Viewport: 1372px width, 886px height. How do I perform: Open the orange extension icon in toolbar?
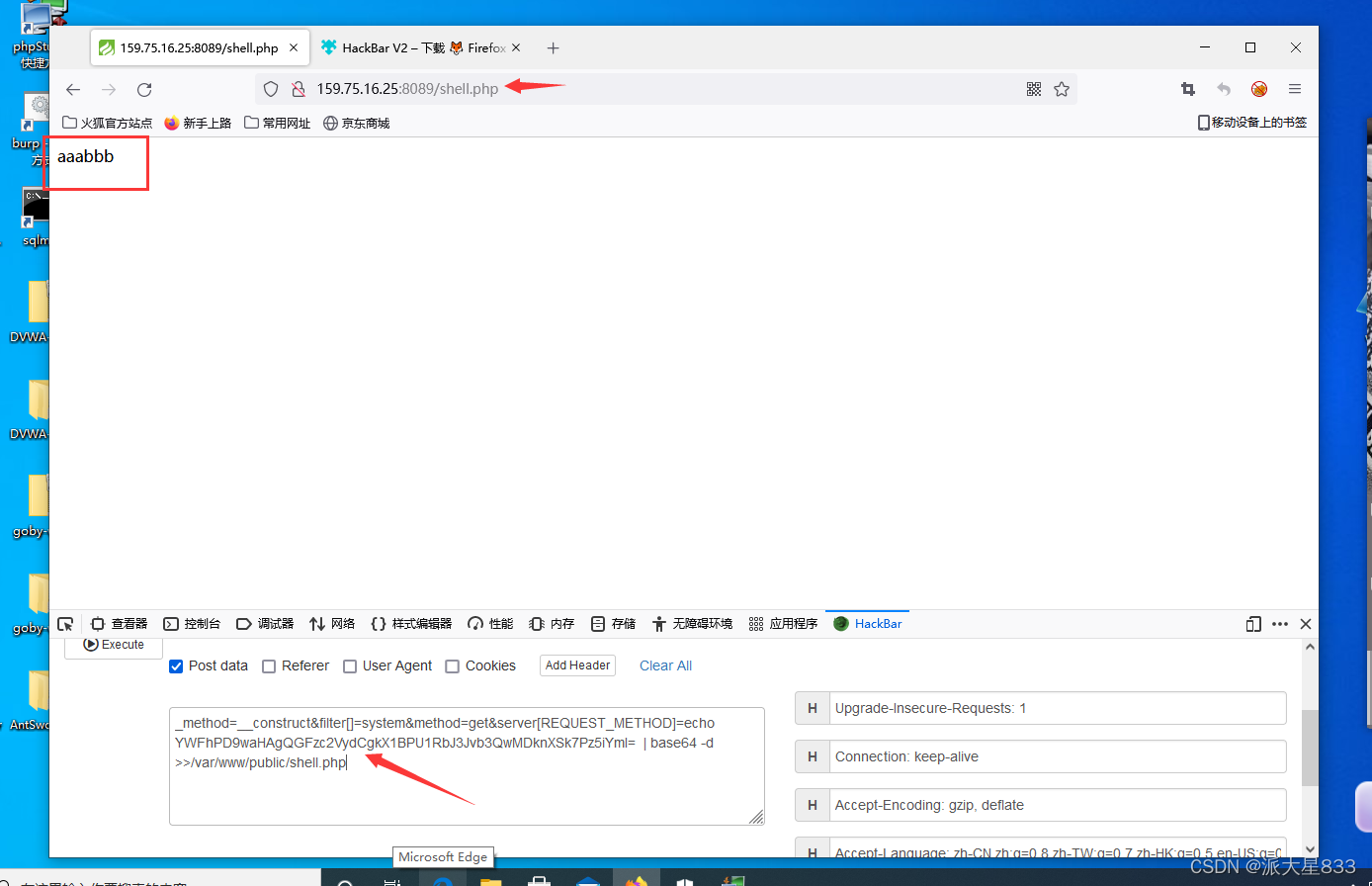[1259, 89]
